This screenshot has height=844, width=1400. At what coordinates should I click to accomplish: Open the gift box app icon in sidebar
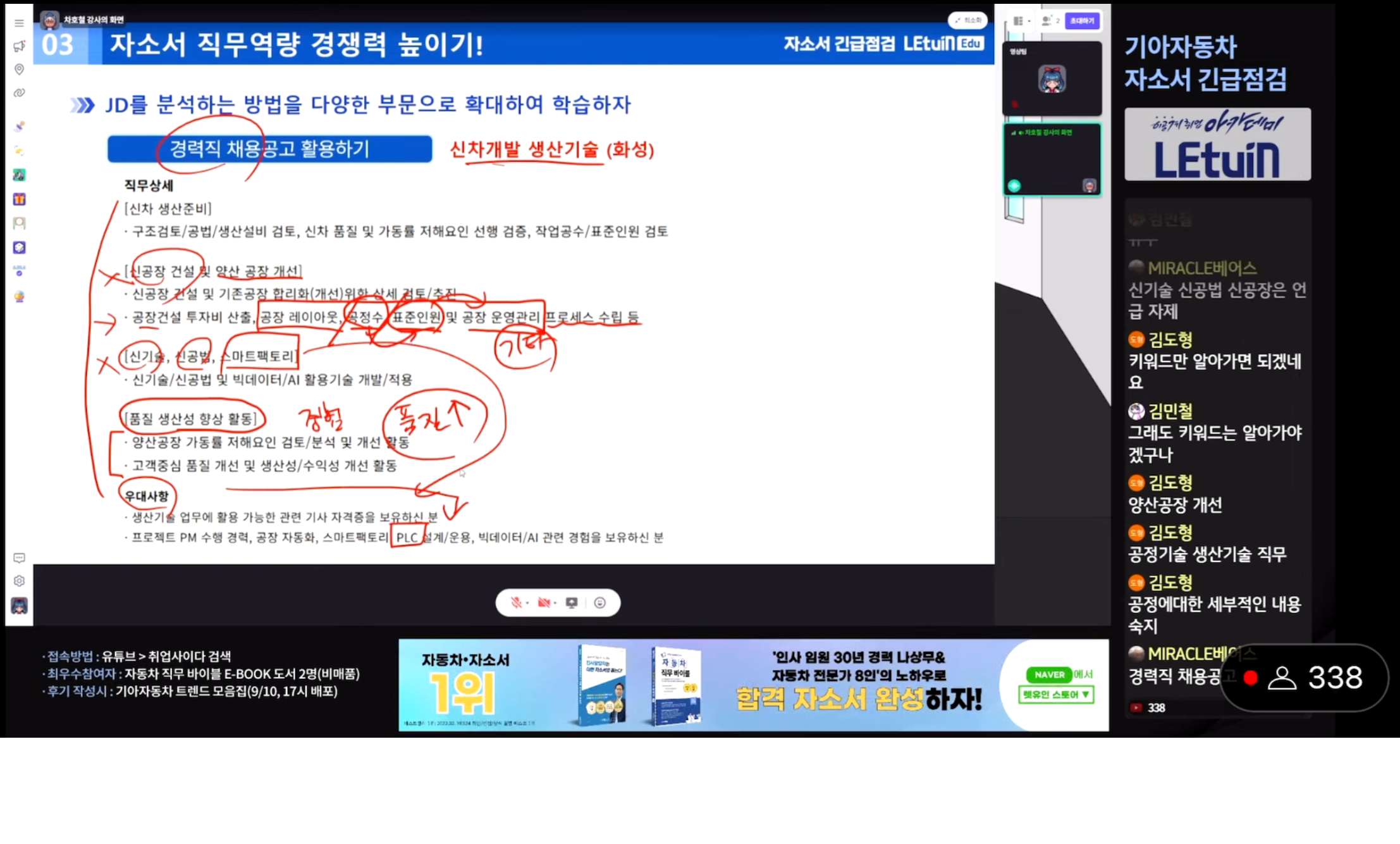[x=19, y=199]
